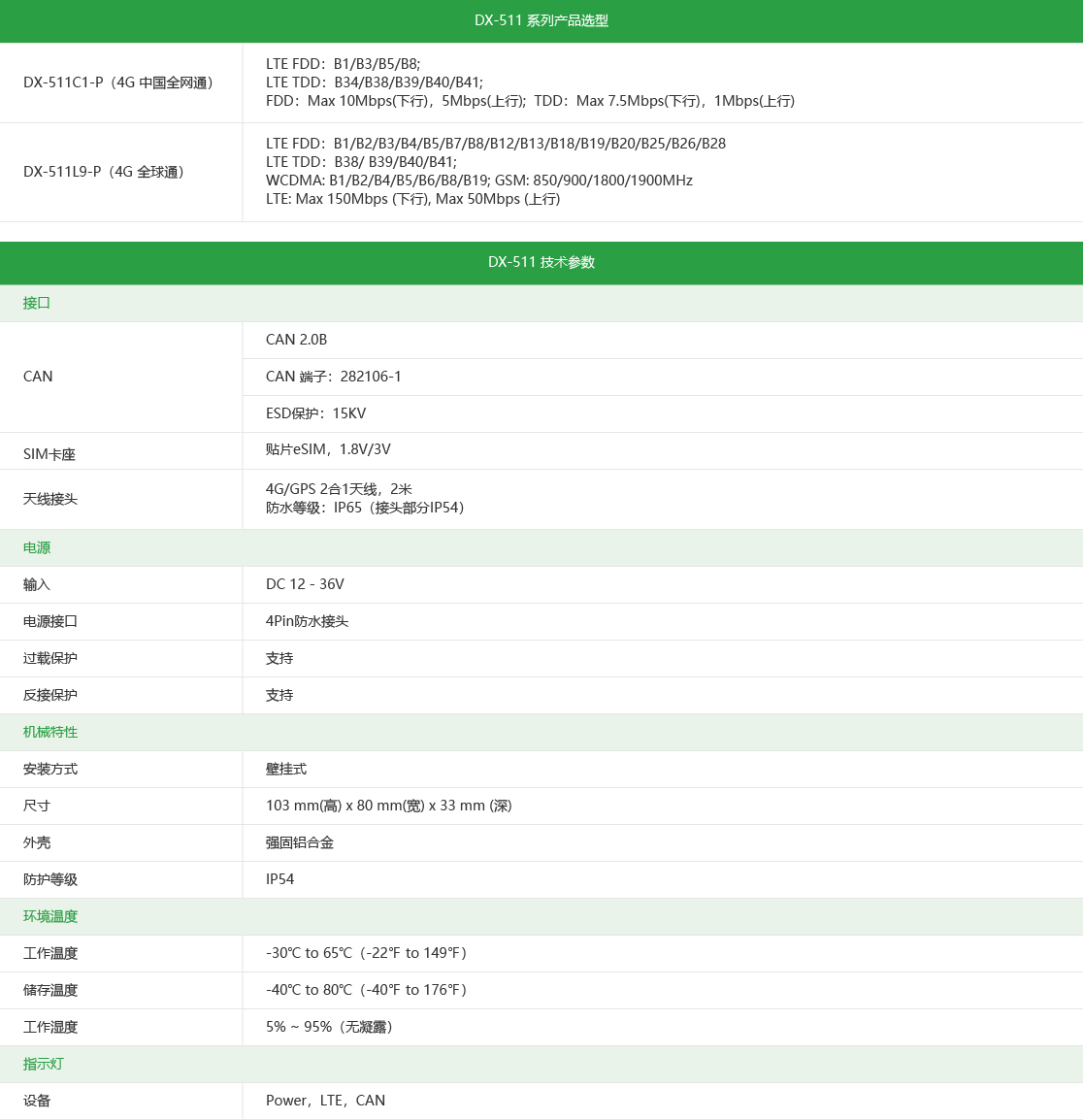The image size is (1083, 1120).
Task: Click the 输入 label
Action: point(37,585)
